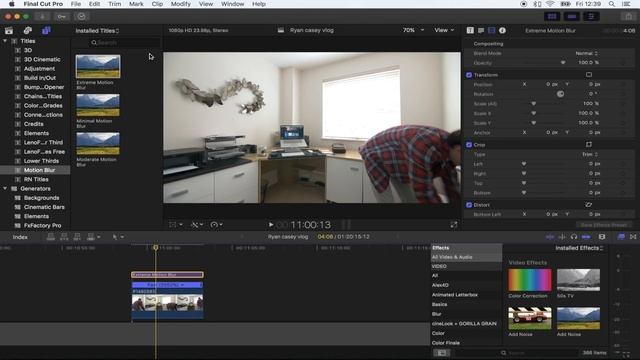
Task: Open the Text inspector tab icon
Action: click(x=481, y=30)
